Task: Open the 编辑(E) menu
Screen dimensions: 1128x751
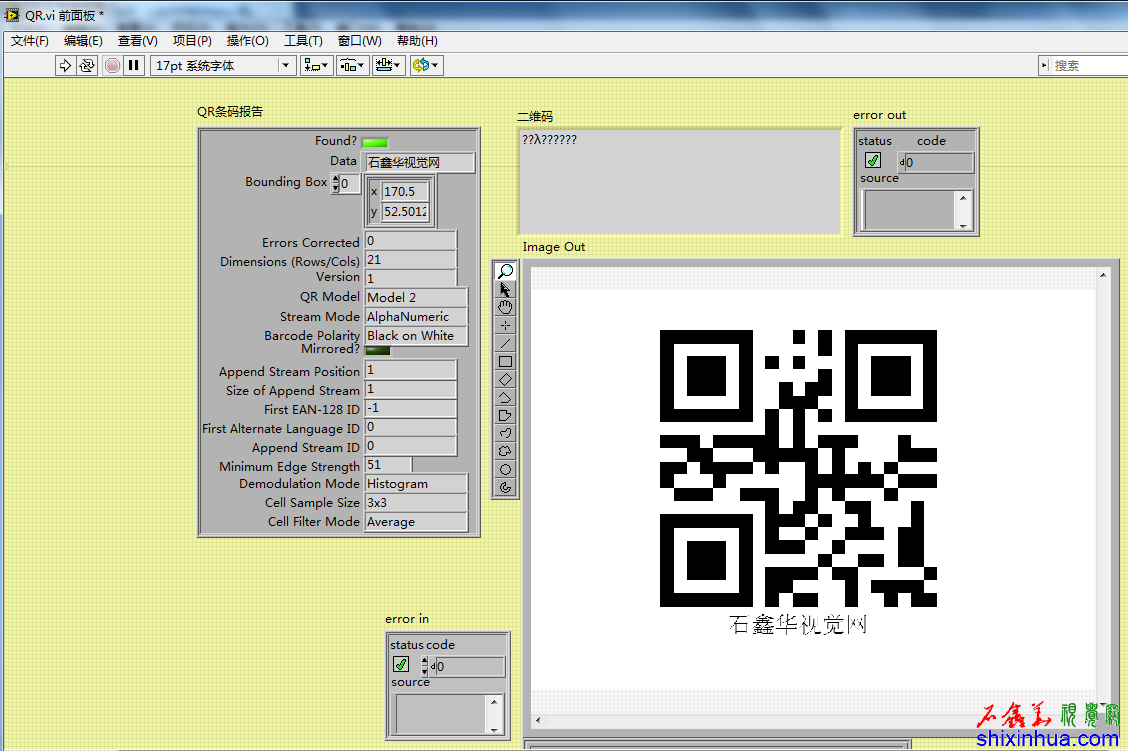Action: point(83,41)
